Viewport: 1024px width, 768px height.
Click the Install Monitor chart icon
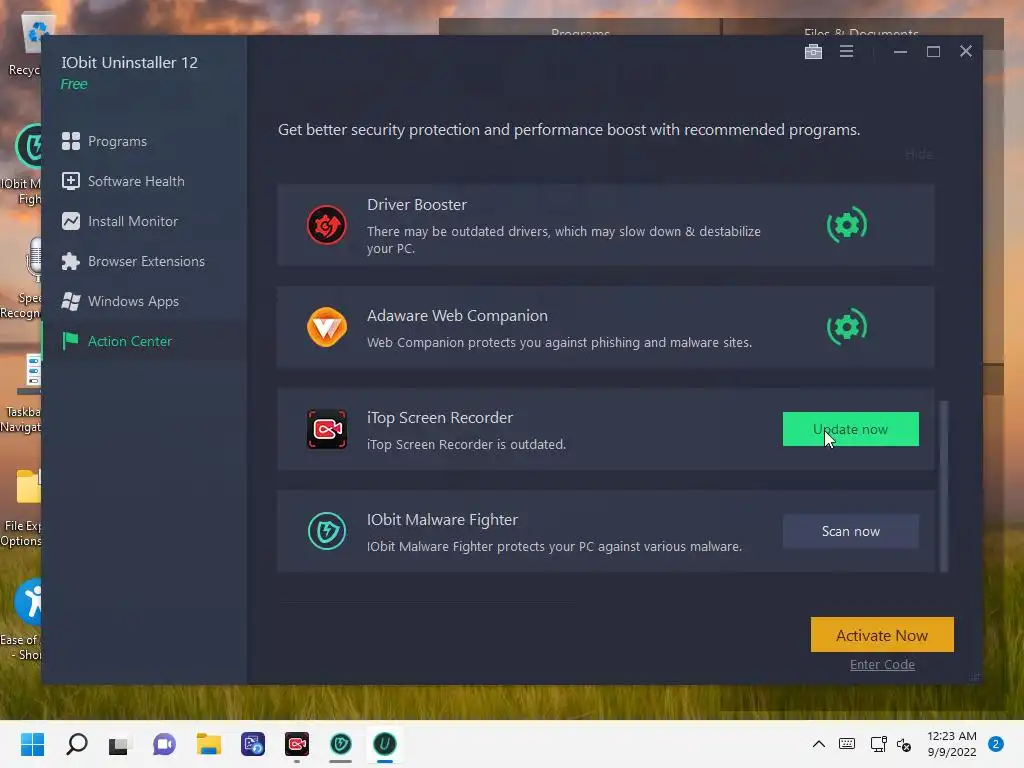71,221
